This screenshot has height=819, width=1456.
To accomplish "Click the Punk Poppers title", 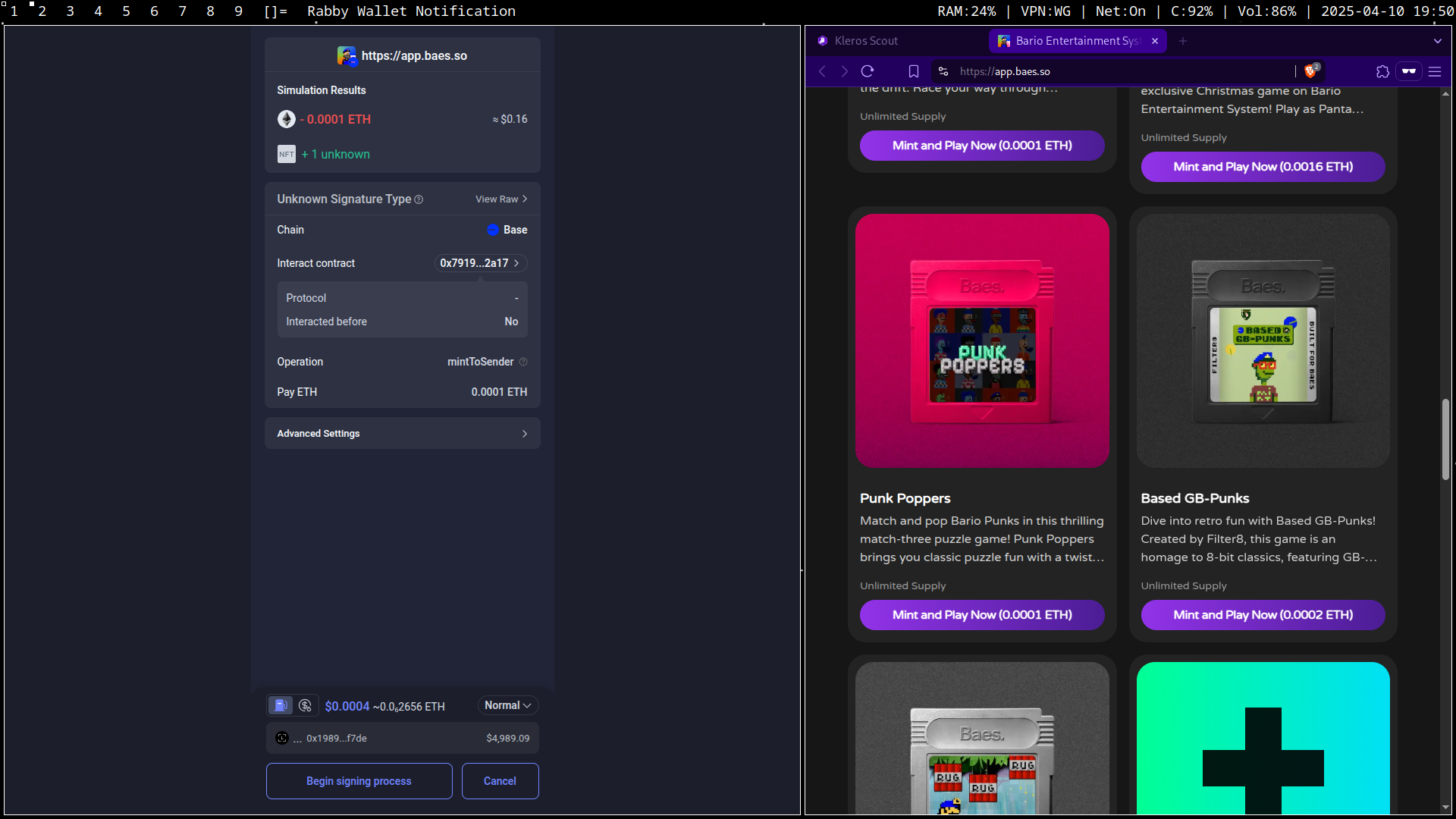I will [905, 498].
